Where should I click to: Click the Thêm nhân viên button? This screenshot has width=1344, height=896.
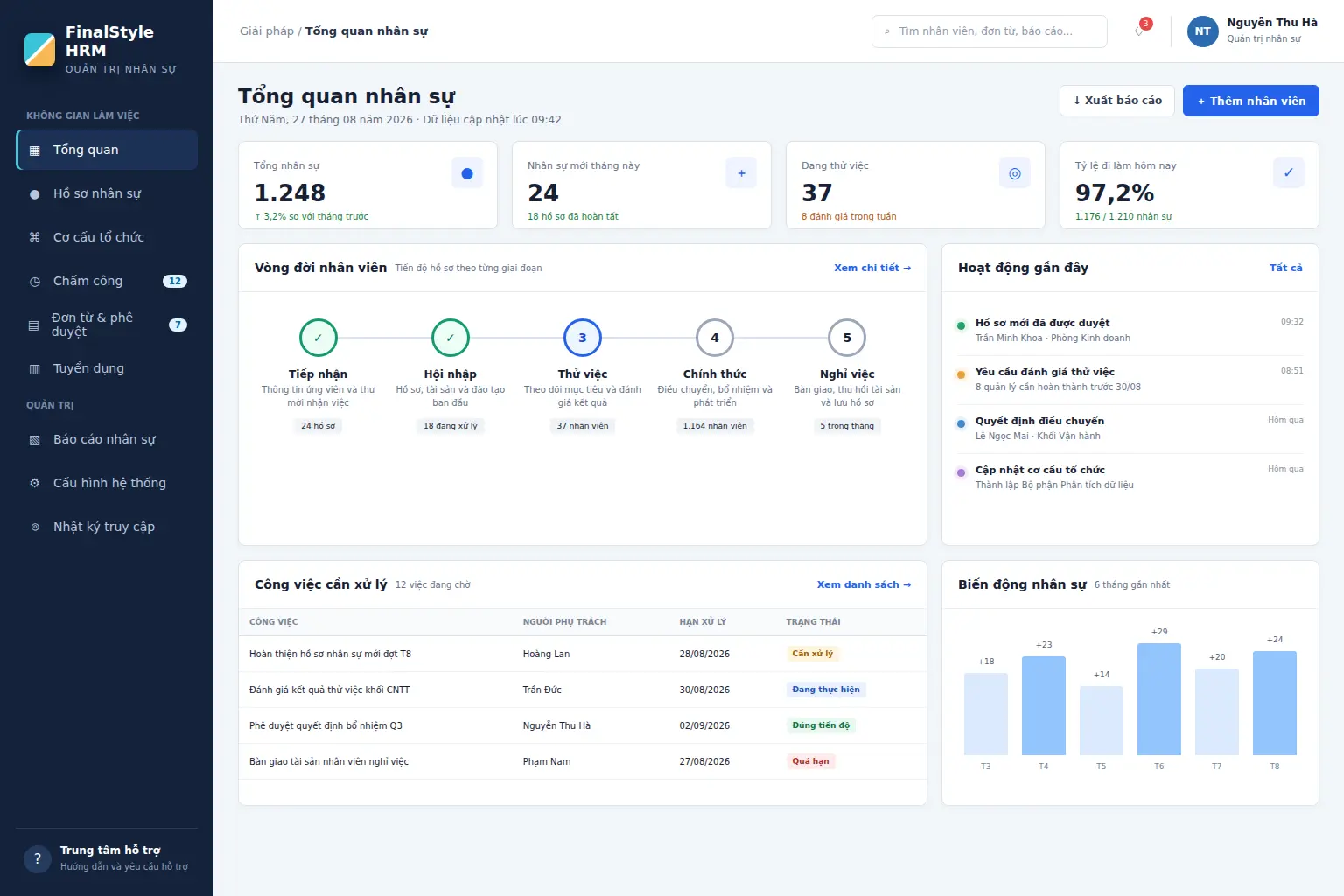[1251, 101]
